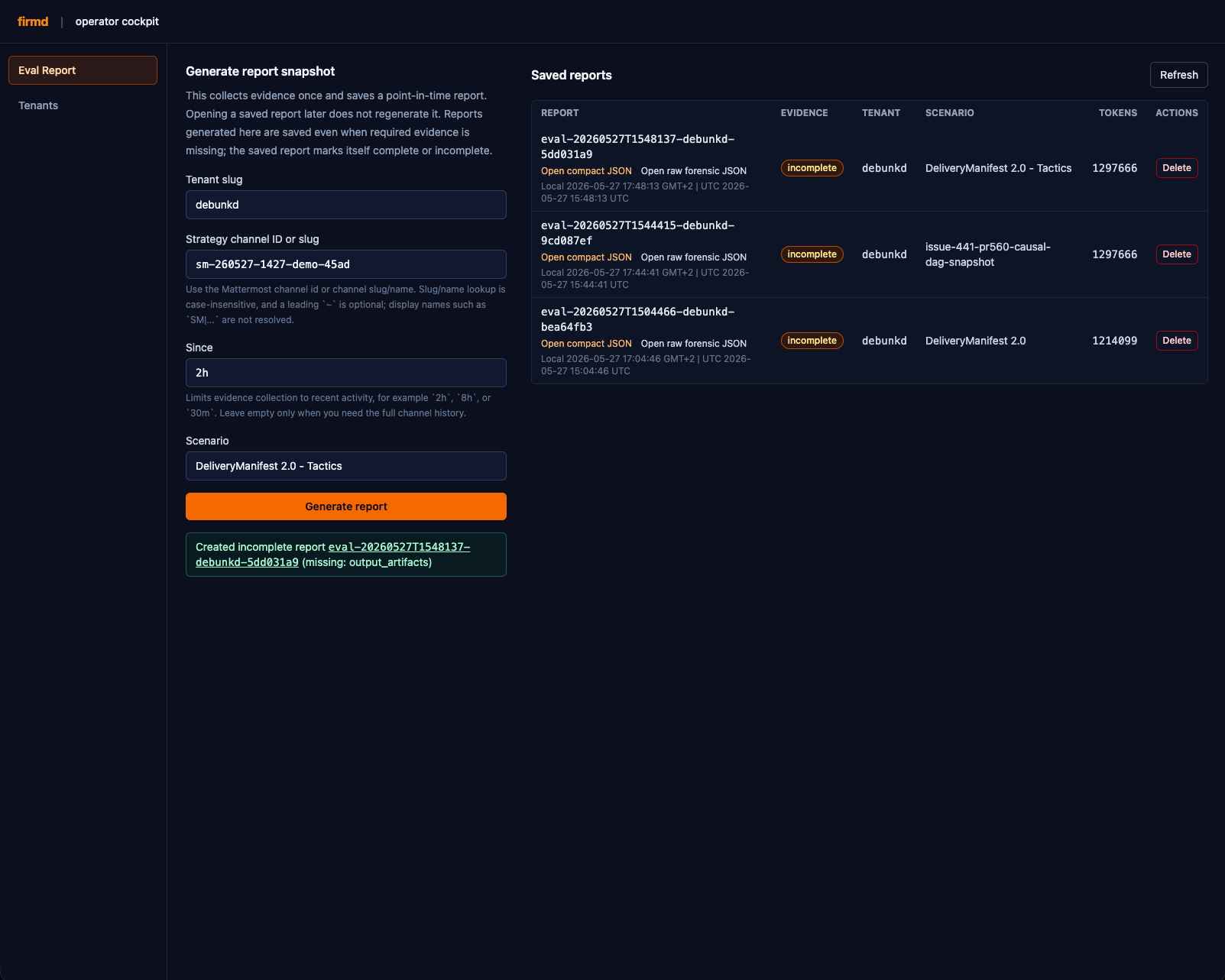Open compact JSON for report 9cd087ef
1225x980 pixels.
click(586, 257)
